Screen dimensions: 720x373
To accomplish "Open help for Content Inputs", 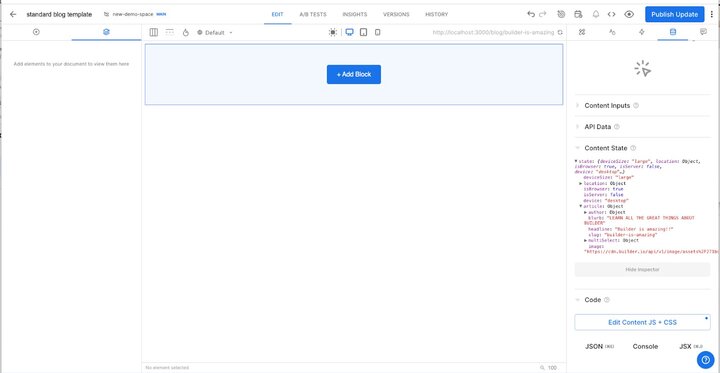I will (636, 105).
